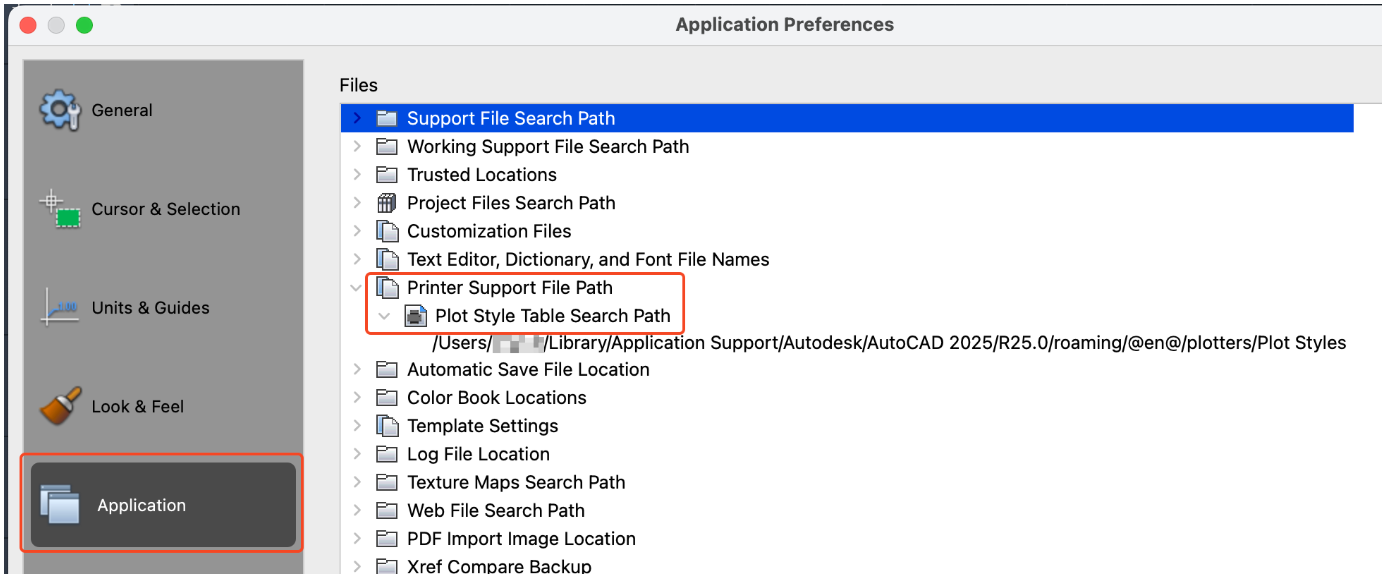Screen dimensions: 1382x574
Task: Click the Customization Files document icon
Action: pyautogui.click(x=387, y=231)
